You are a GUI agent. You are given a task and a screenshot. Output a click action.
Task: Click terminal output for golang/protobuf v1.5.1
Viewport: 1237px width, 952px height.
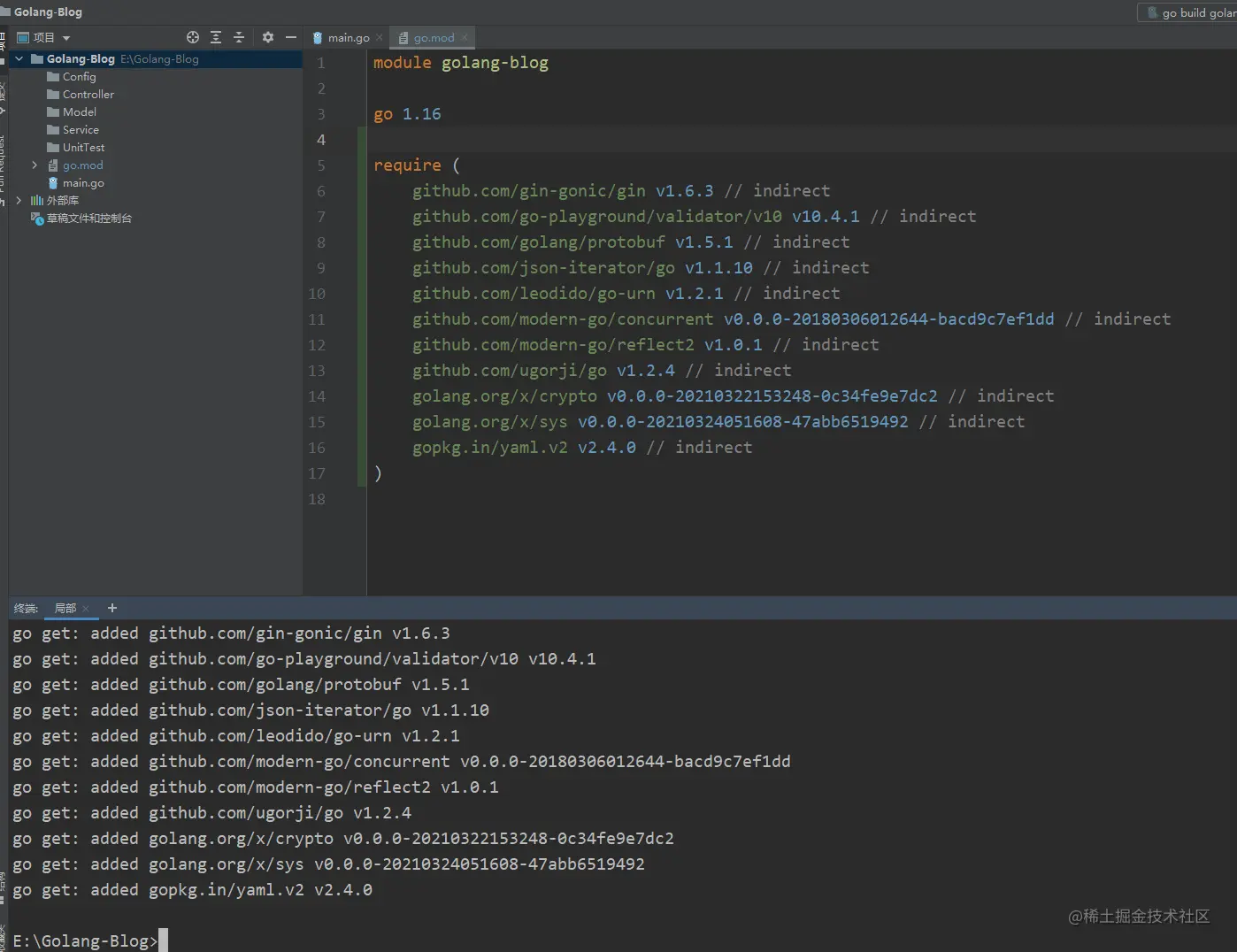click(241, 685)
